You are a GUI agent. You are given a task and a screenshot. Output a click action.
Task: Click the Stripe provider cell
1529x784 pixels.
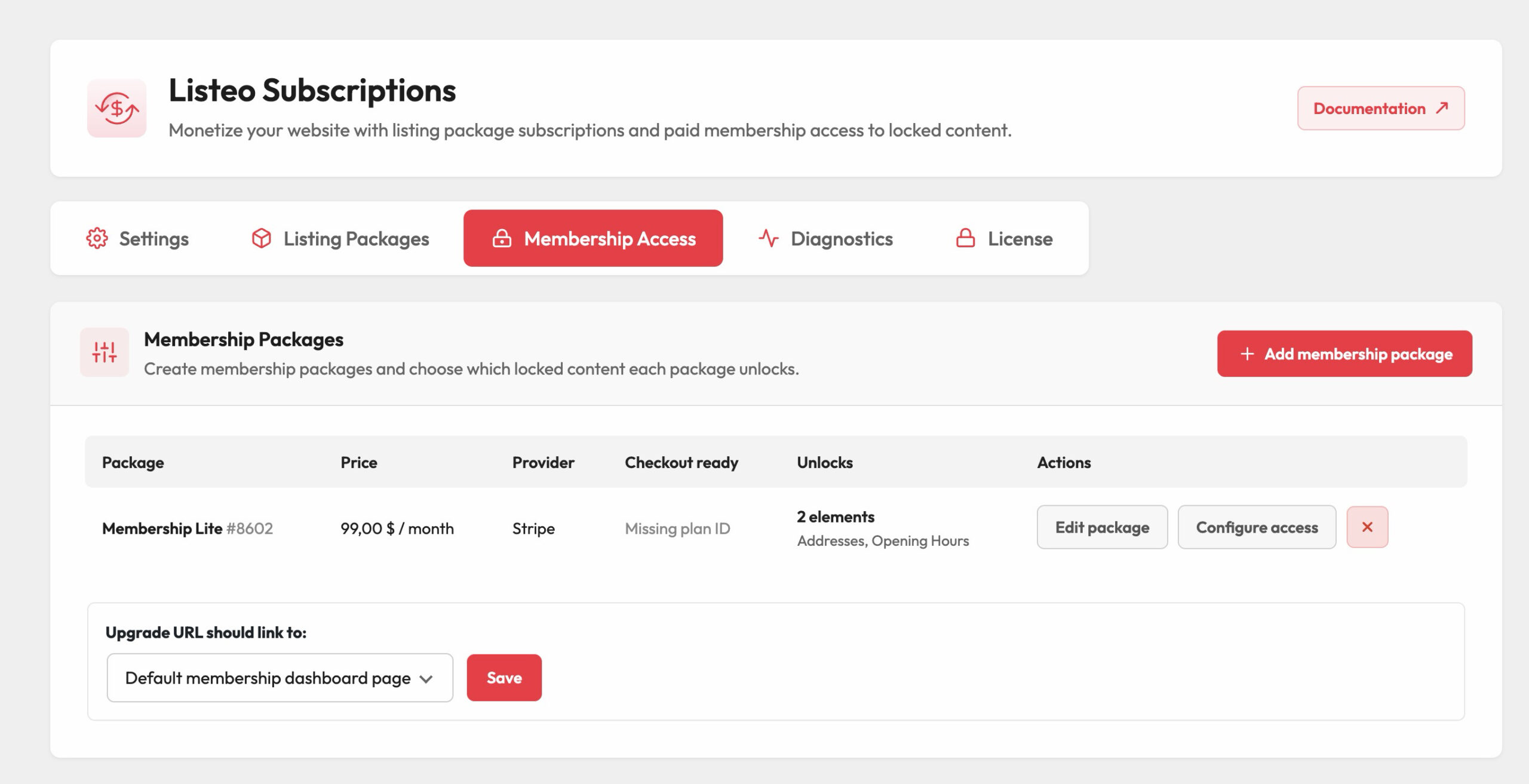pyautogui.click(x=533, y=528)
